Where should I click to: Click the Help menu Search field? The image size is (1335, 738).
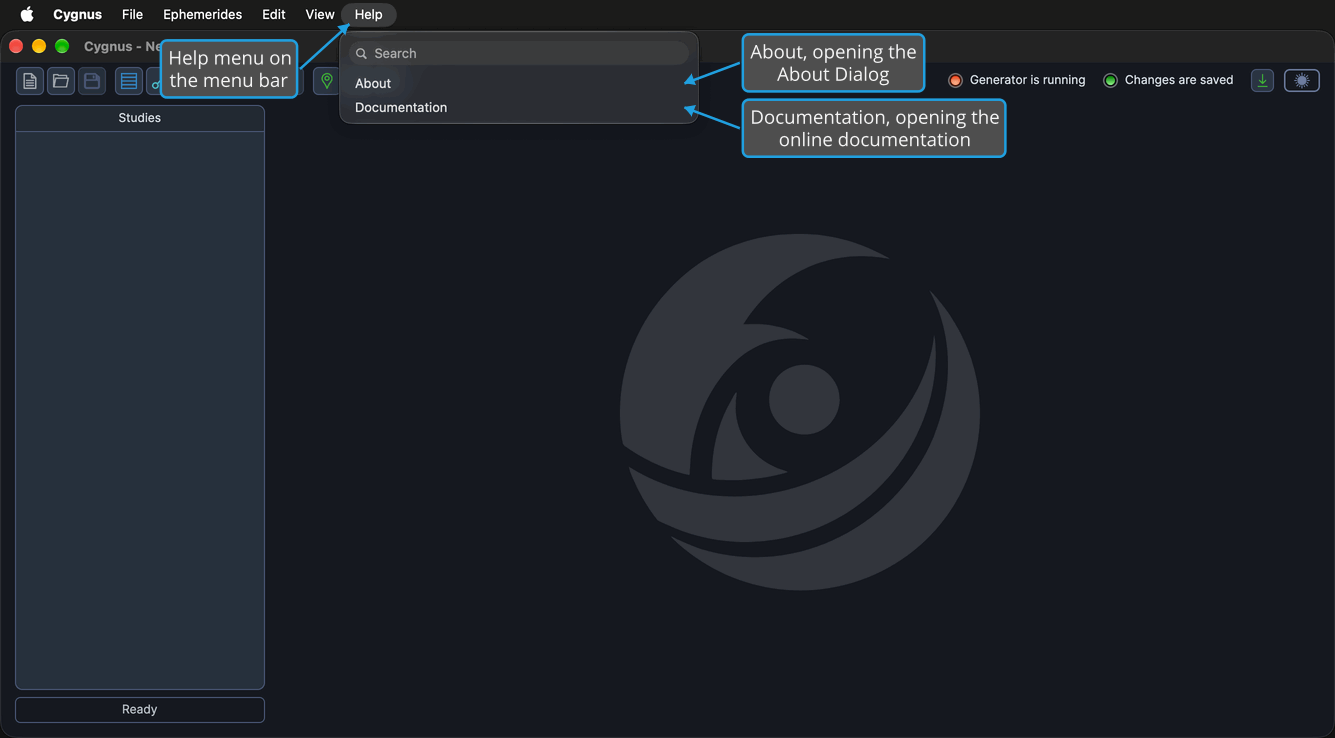(x=519, y=53)
